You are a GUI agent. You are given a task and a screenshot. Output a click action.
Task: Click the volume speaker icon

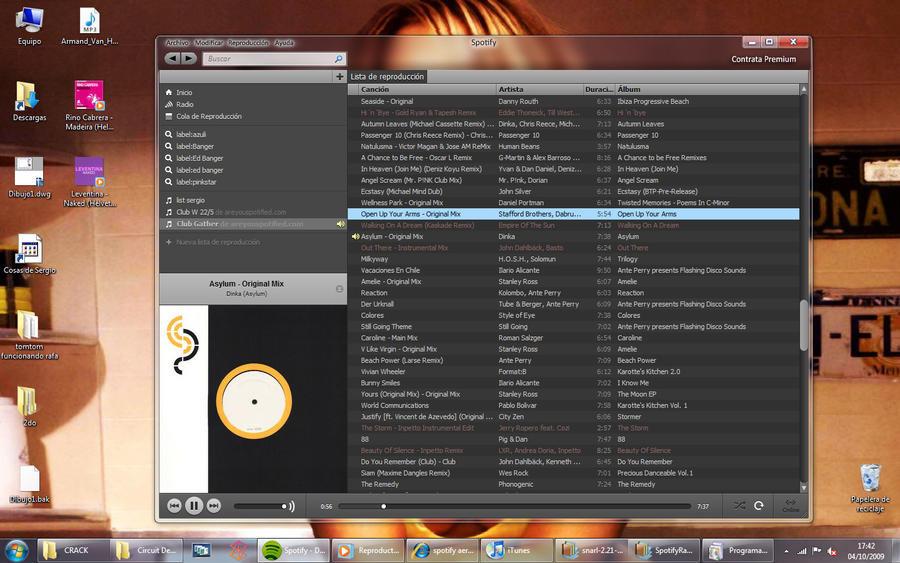(291, 506)
